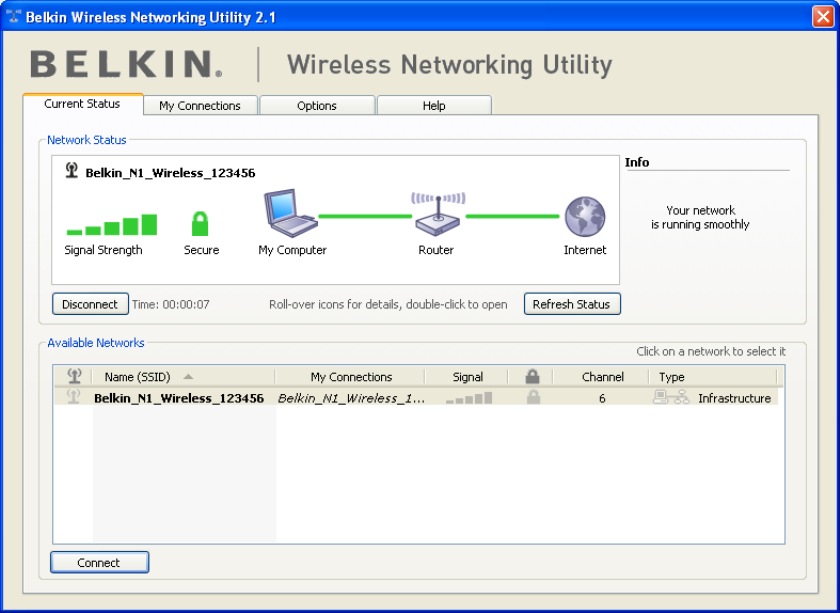Click the title bar application icon
The height and width of the screenshot is (613, 840).
click(13, 16)
